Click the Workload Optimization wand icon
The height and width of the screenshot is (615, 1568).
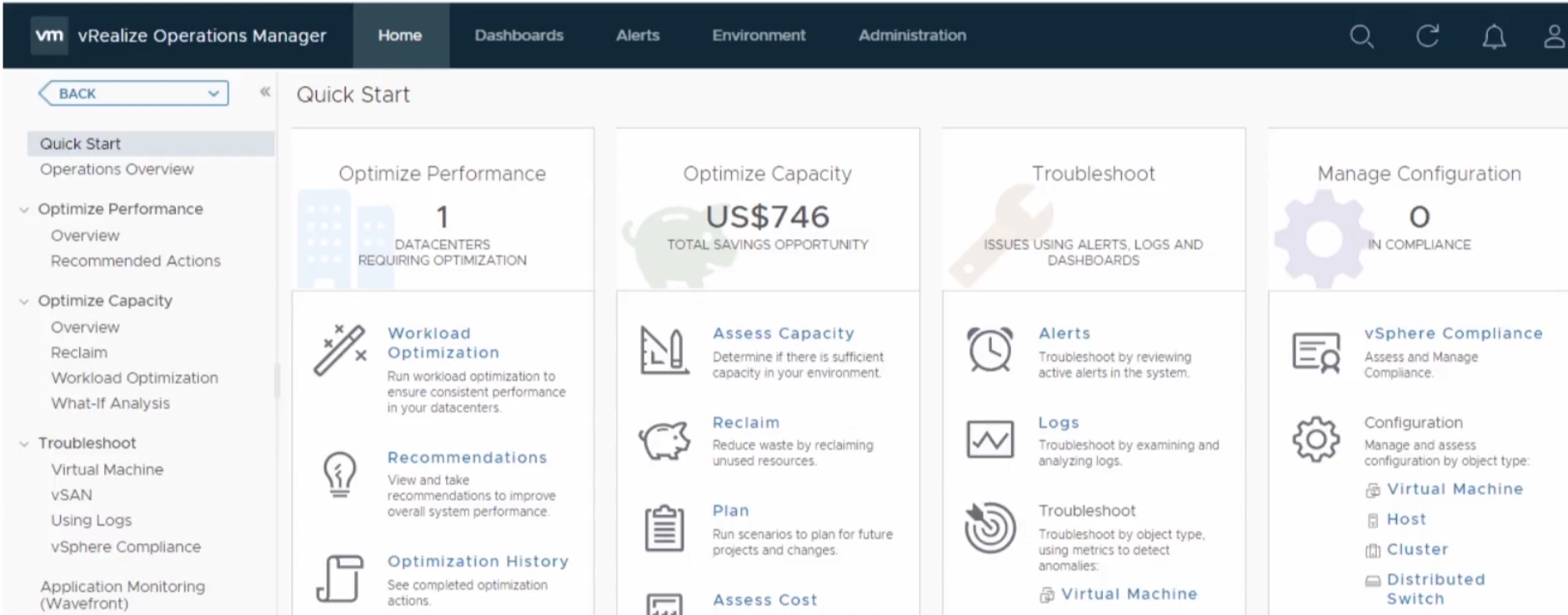tap(340, 350)
